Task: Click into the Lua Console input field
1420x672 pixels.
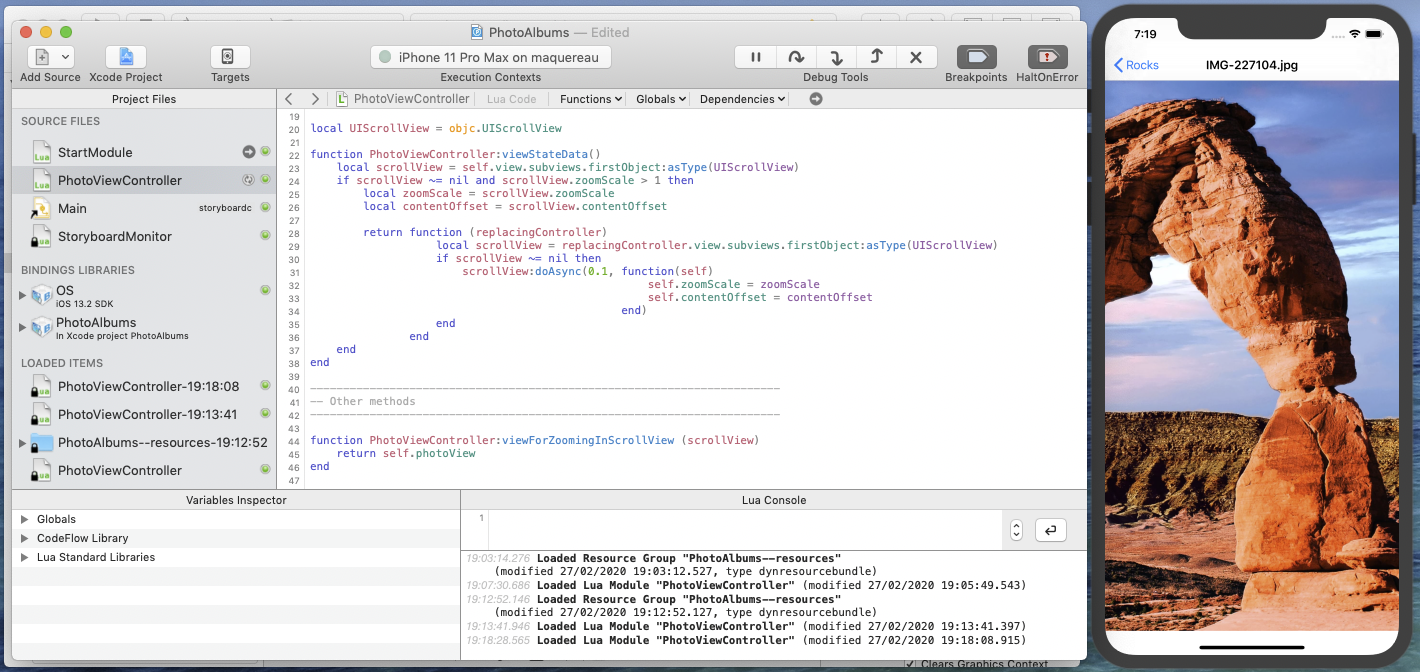Action: pos(746,530)
